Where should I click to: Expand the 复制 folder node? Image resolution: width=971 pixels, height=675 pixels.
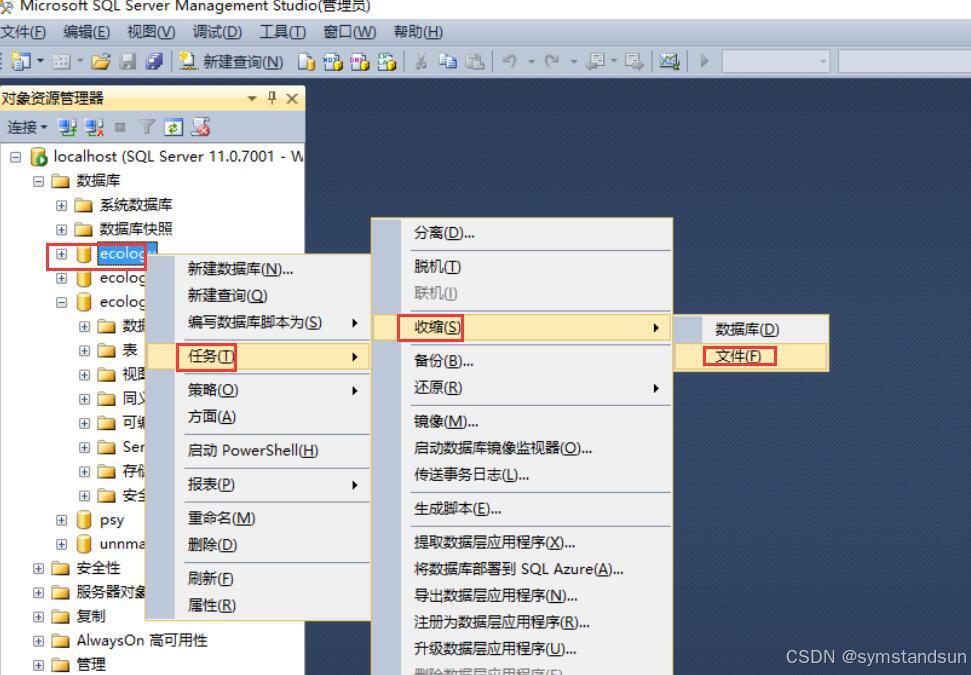tap(38, 617)
